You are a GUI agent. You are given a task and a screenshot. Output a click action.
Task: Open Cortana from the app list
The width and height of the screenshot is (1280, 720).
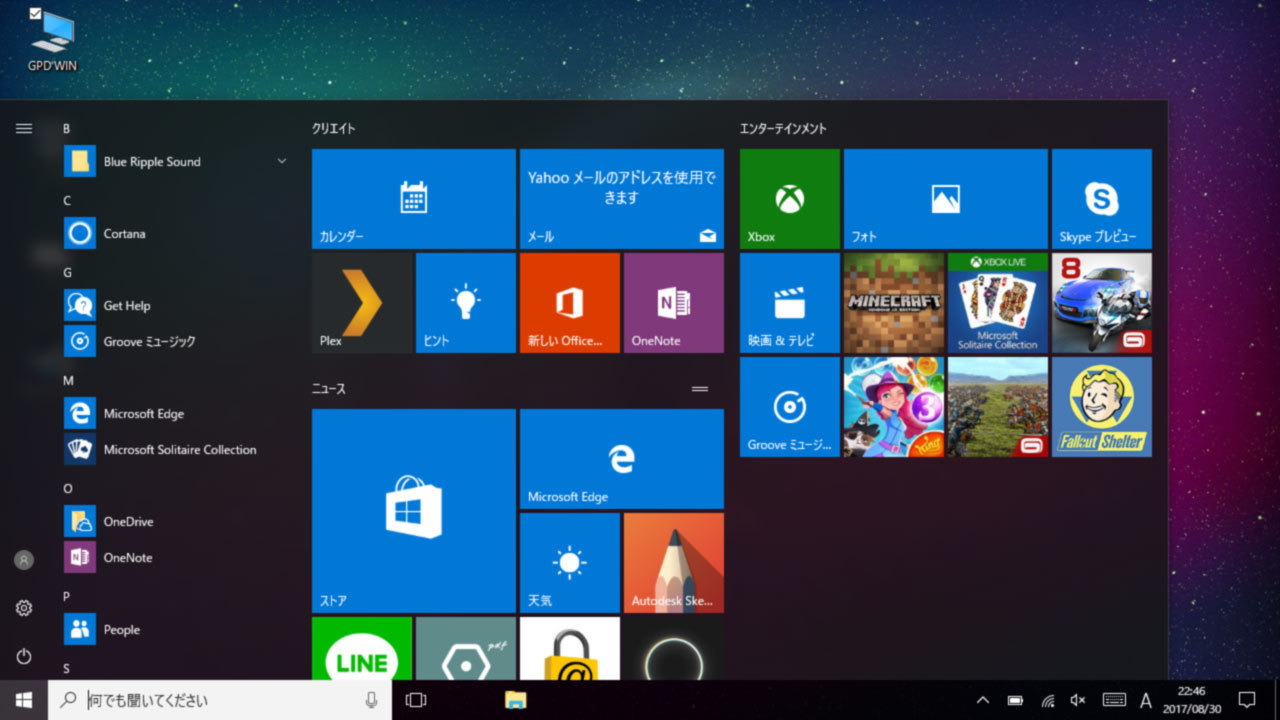coord(177,233)
